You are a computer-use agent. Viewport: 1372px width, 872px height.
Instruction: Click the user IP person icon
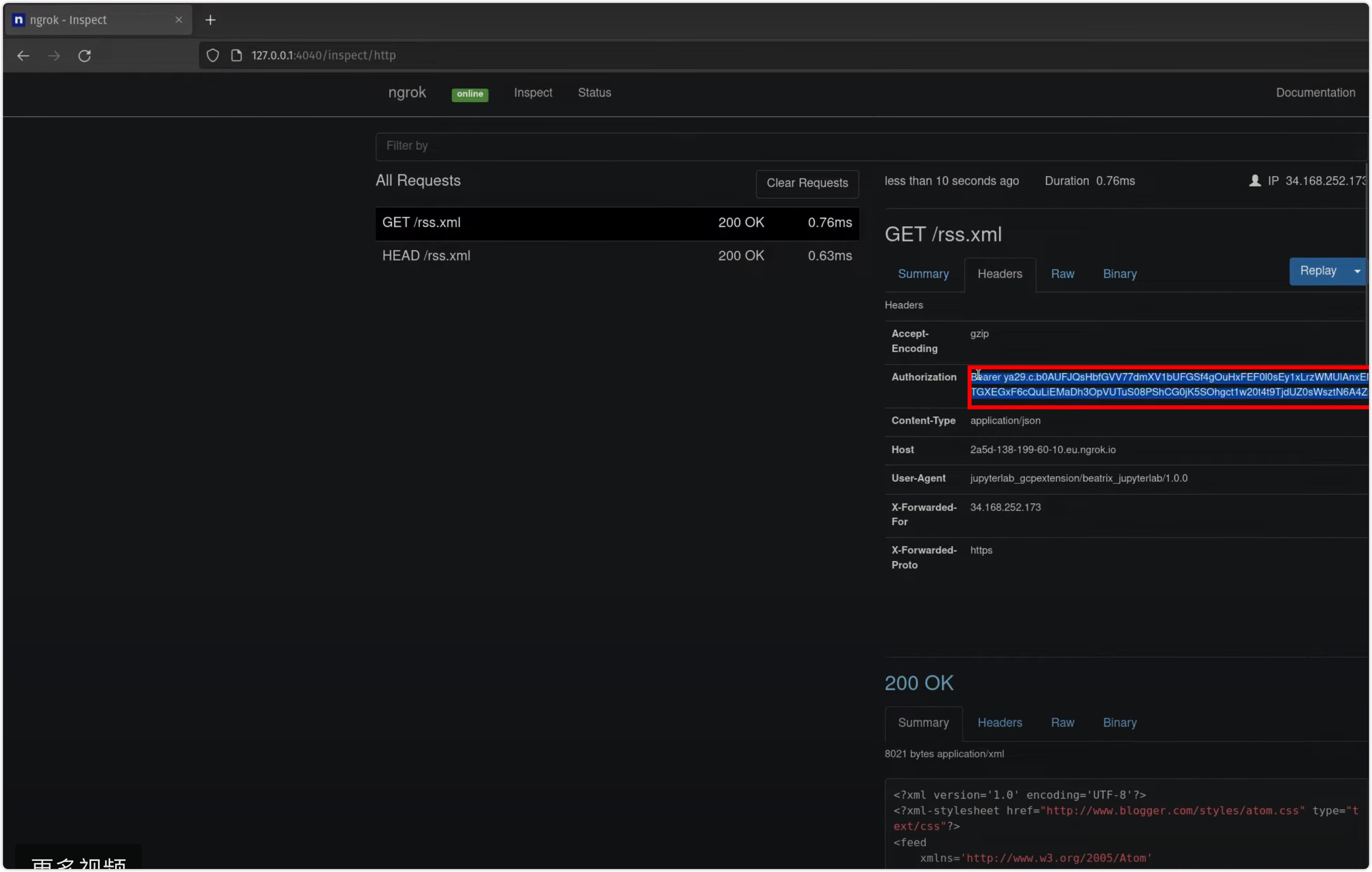[x=1255, y=181]
